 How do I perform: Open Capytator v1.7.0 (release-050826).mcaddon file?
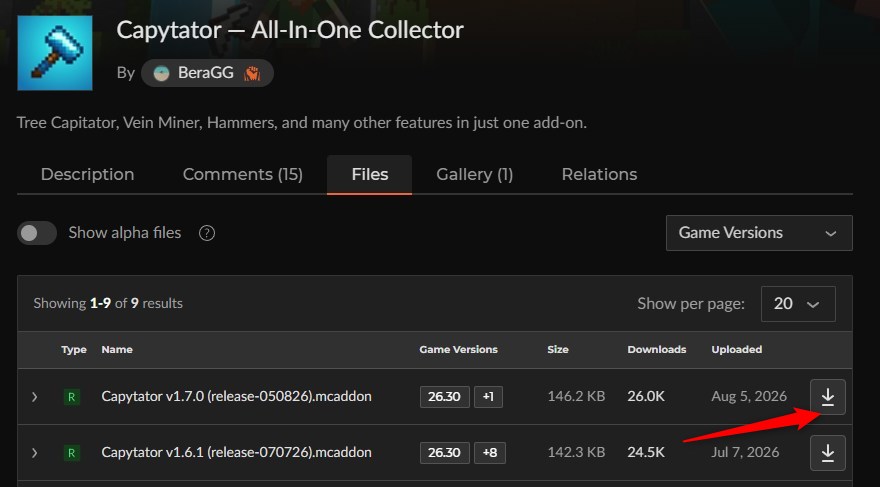tap(236, 396)
